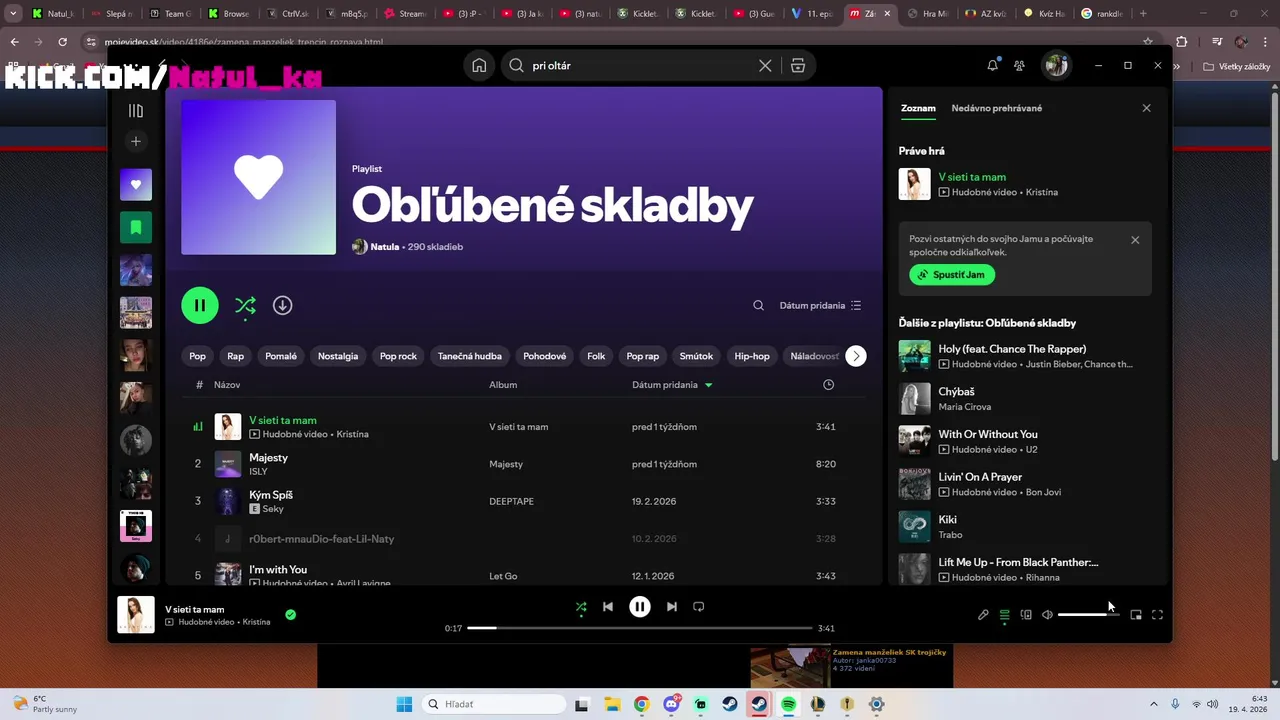Image resolution: width=1280 pixels, height=720 pixels.
Task: Pause the playlist with green button
Action: click(x=200, y=305)
